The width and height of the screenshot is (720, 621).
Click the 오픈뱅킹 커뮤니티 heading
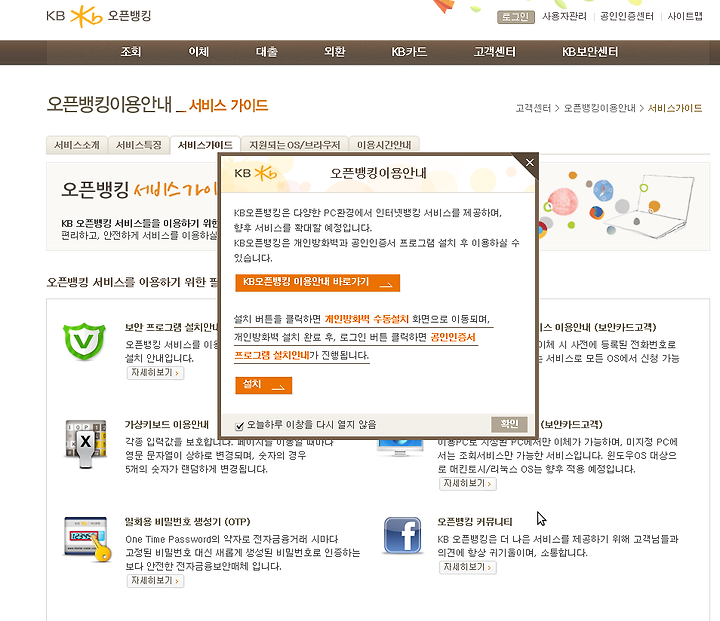[x=475, y=522]
